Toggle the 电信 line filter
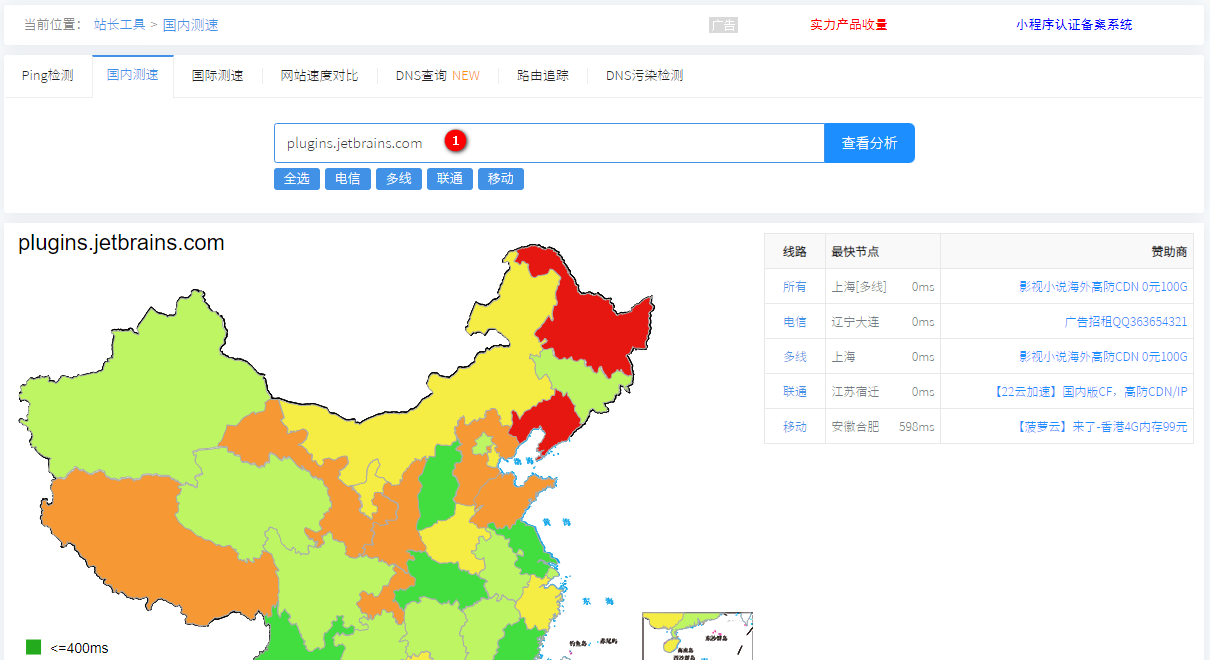 [x=348, y=179]
